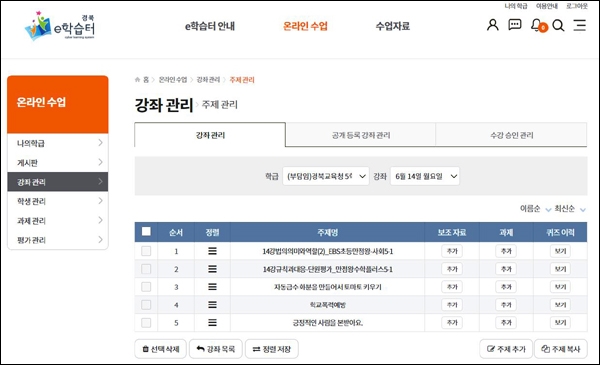Click 나의학급 link at top right

pyautogui.click(x=515, y=6)
